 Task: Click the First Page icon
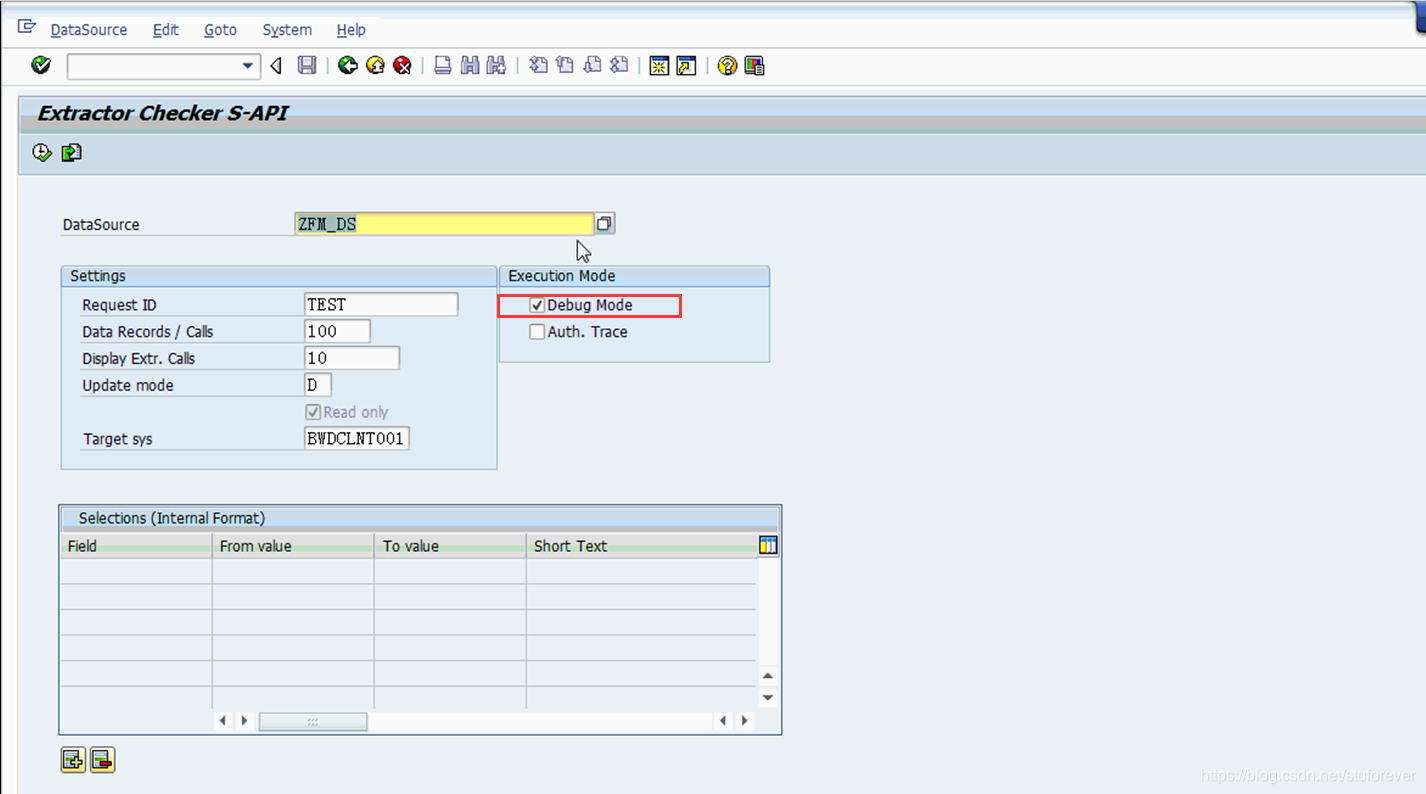coord(538,65)
